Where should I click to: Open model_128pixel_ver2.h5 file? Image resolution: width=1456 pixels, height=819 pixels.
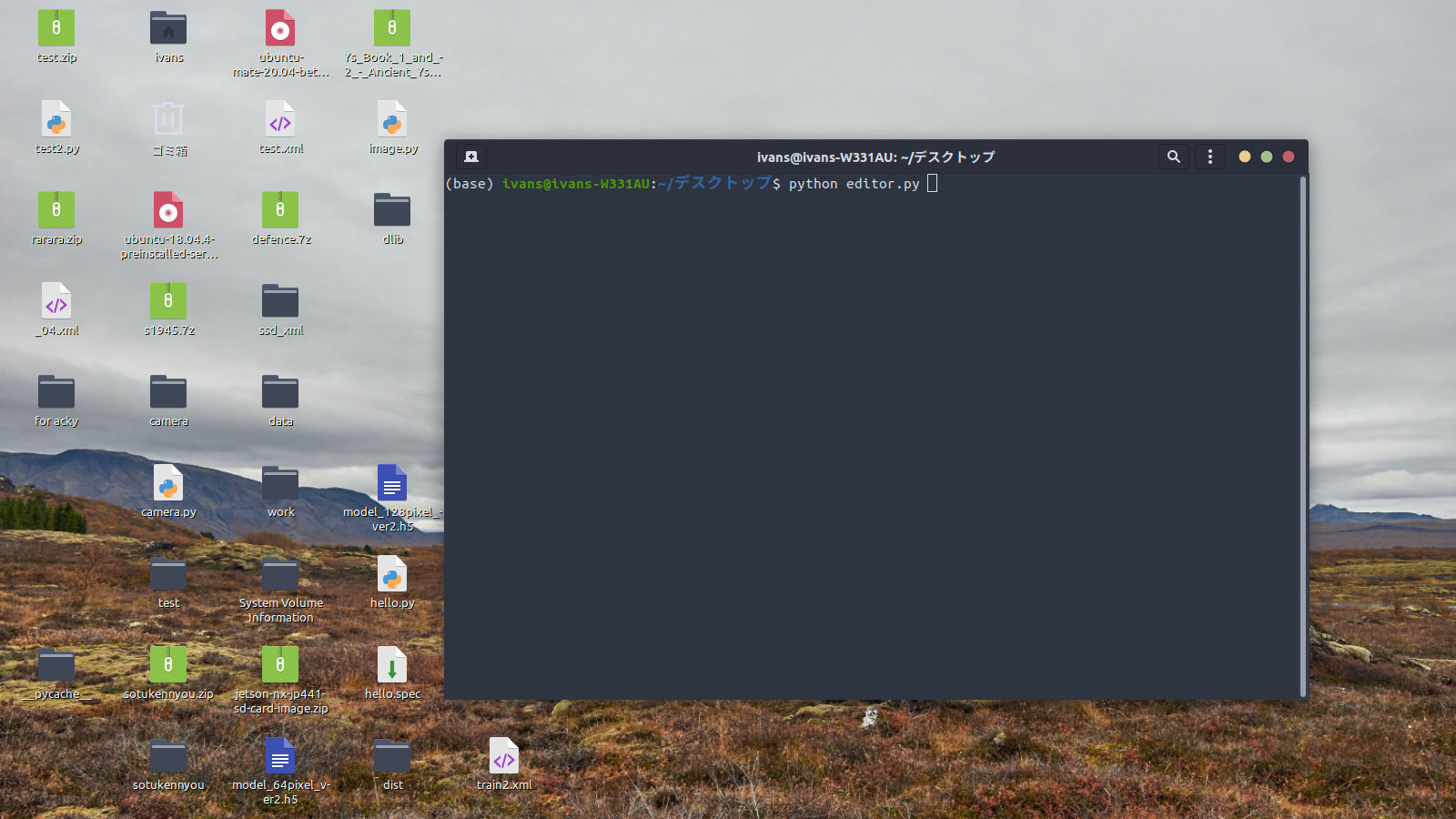click(391, 483)
